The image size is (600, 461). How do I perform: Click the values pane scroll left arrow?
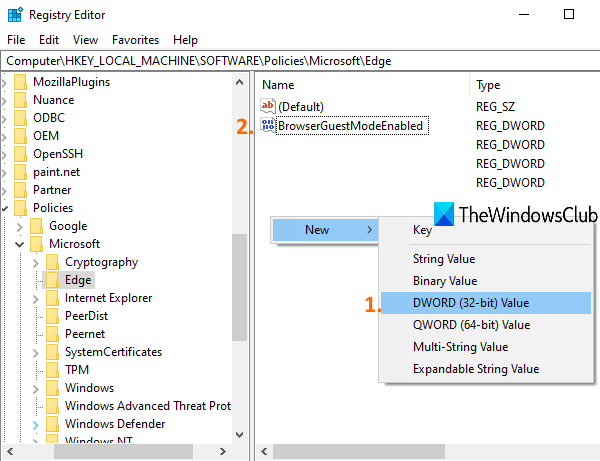pos(264,451)
